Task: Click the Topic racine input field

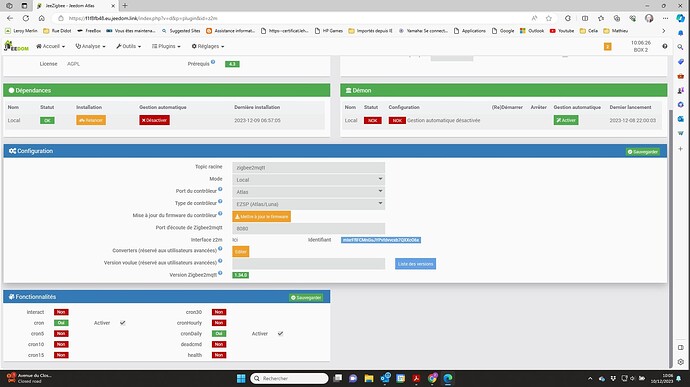Action: click(308, 167)
